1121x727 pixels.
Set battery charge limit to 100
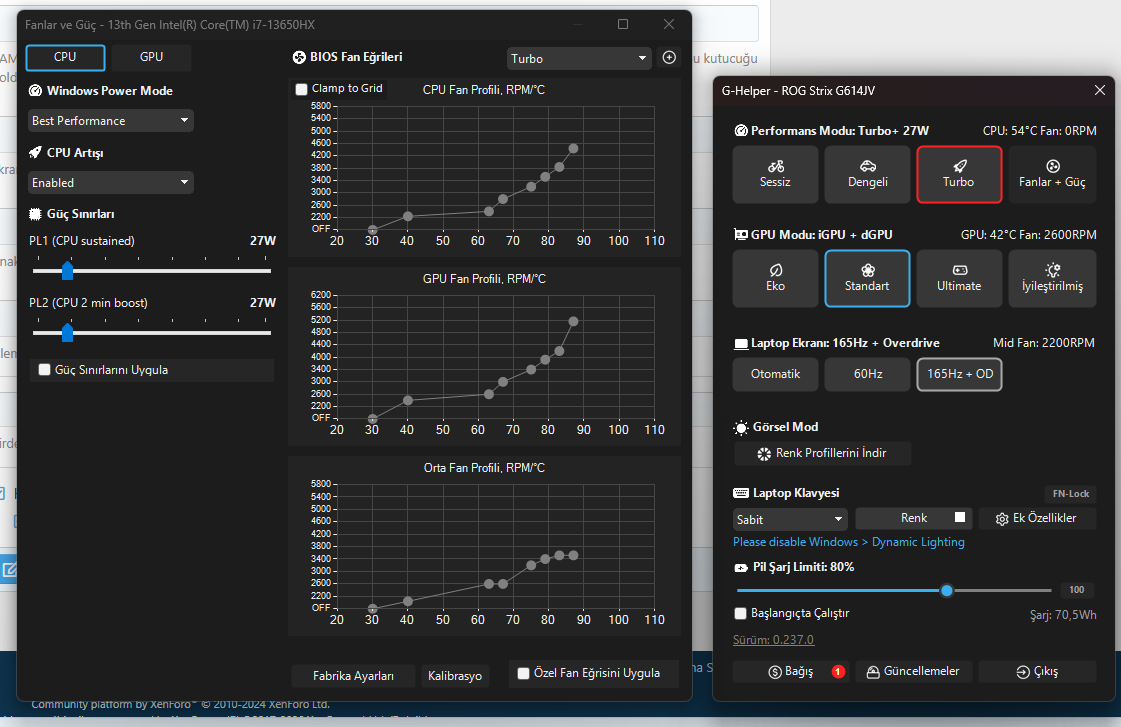click(1076, 590)
